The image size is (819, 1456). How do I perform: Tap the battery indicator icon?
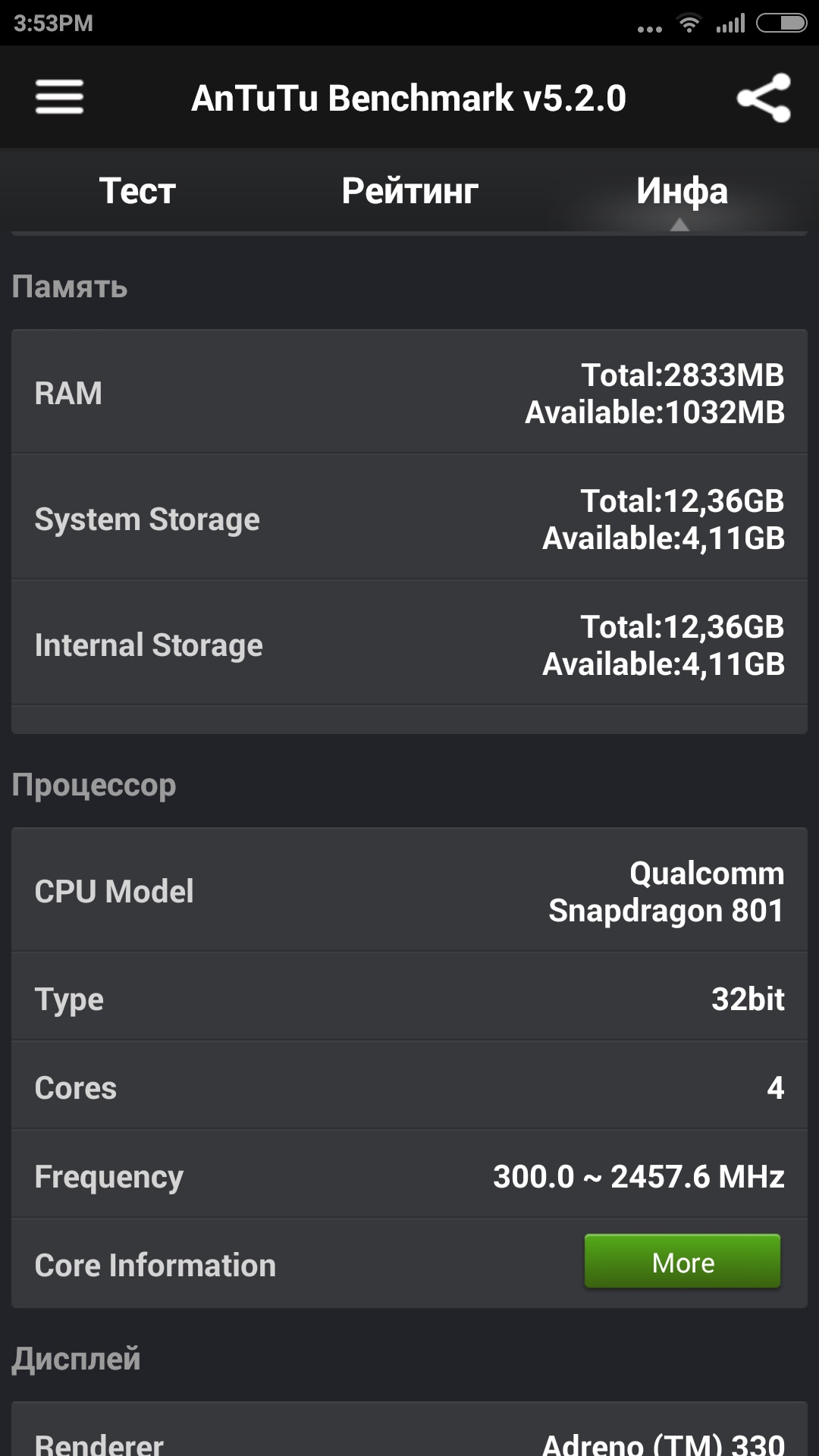coord(782,24)
